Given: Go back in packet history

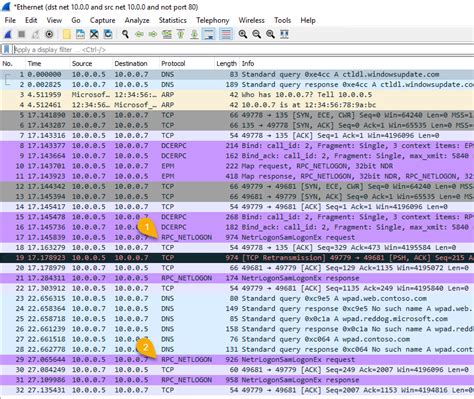Looking at the screenshot, I should click(139, 34).
